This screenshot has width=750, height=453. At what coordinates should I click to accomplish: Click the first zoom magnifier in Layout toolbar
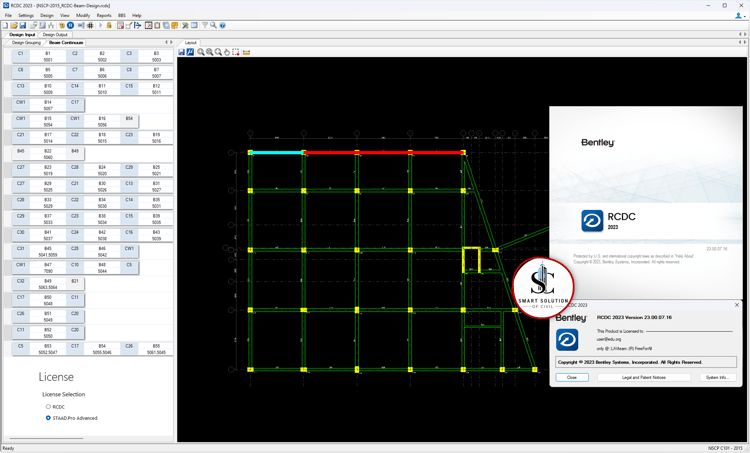tap(201, 52)
